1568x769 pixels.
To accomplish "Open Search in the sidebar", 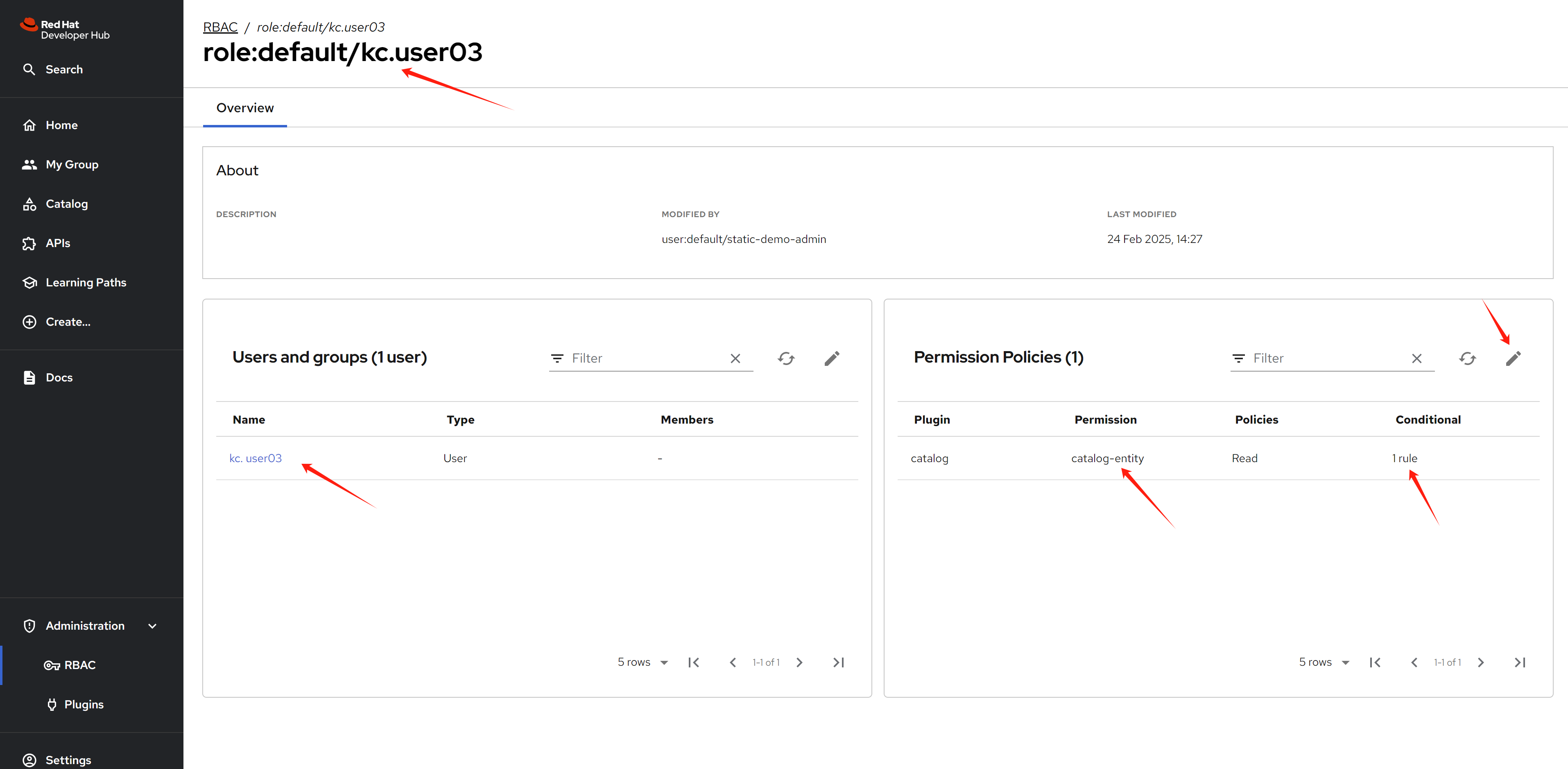I will pos(64,69).
